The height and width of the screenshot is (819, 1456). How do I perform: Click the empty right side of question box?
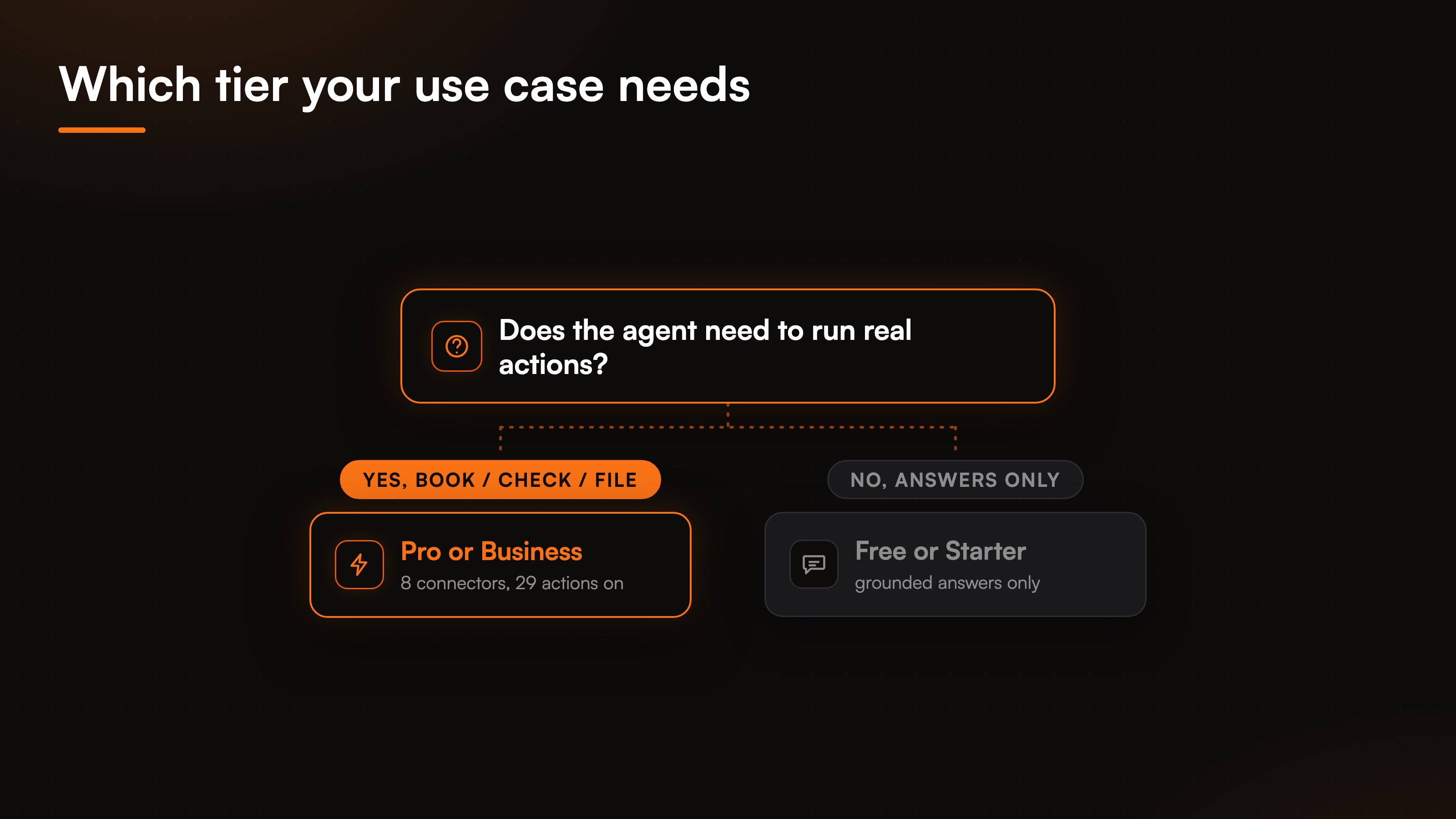tap(983, 346)
